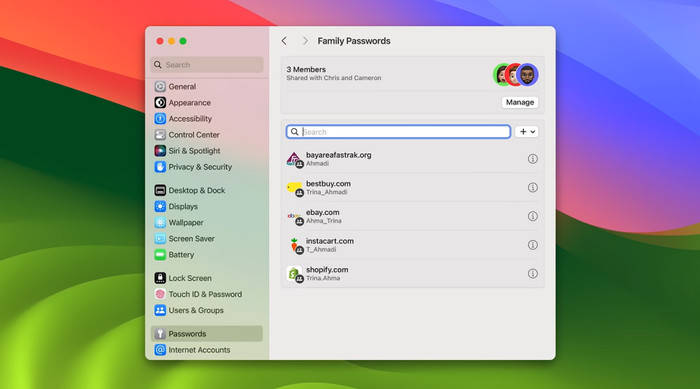Click the Users & Groups icon

tap(160, 310)
